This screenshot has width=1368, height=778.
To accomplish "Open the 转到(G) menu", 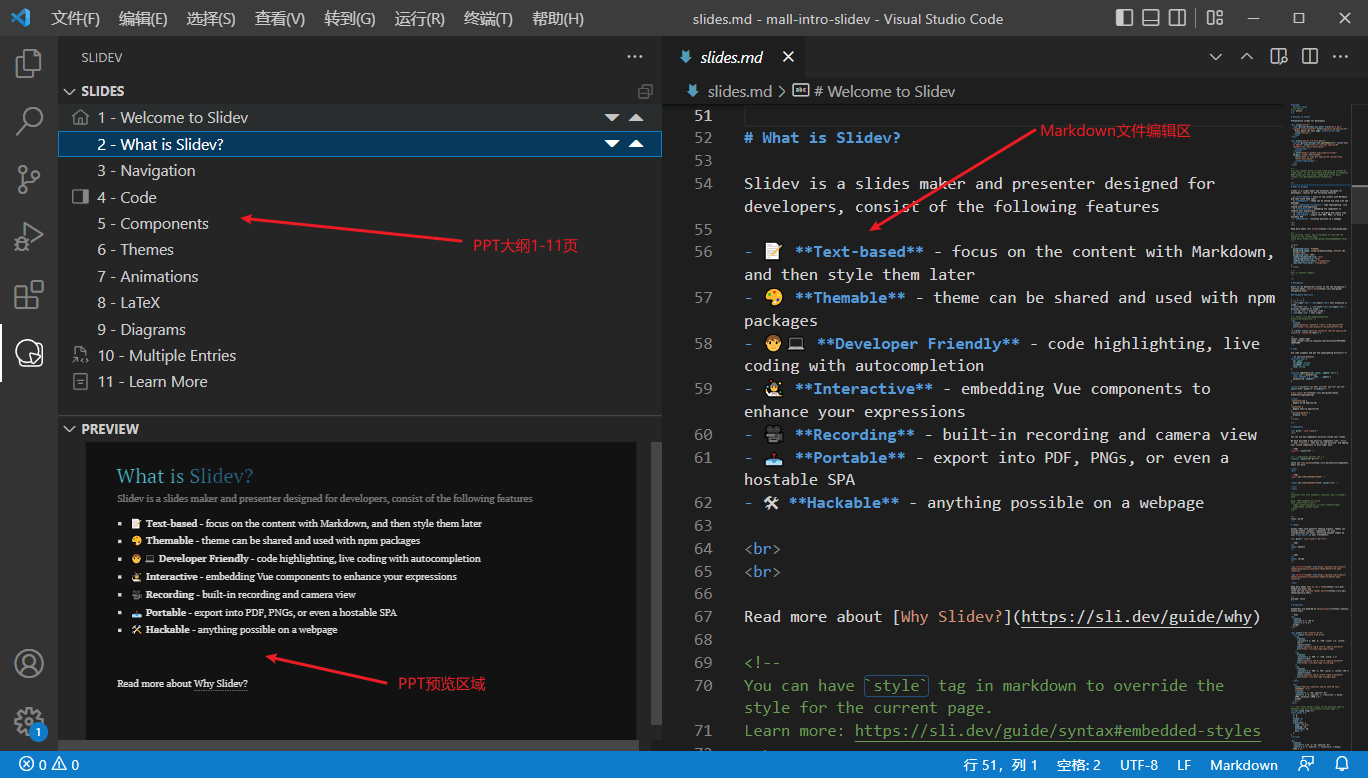I will 350,18.
